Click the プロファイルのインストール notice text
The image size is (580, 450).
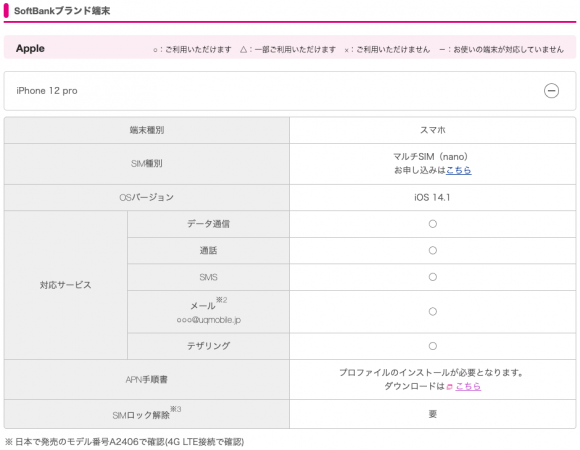click(x=431, y=372)
